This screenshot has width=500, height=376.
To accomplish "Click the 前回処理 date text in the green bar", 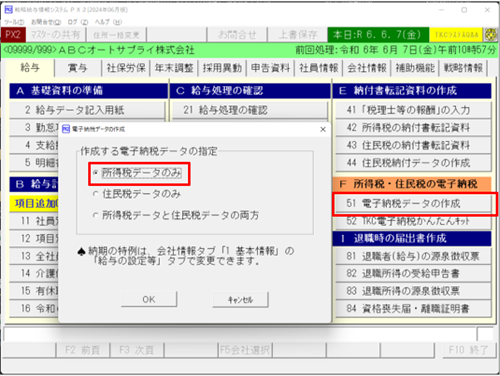I will coord(396,50).
